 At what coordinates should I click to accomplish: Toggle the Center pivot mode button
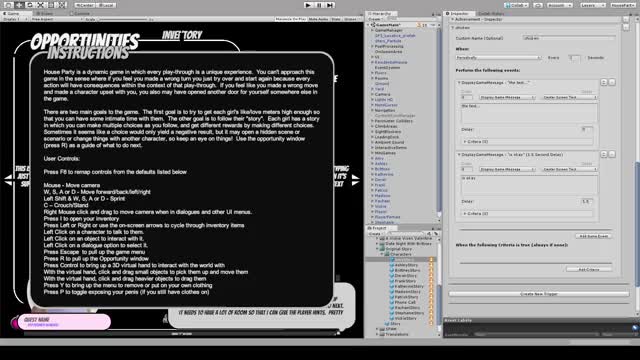pos(85,5)
